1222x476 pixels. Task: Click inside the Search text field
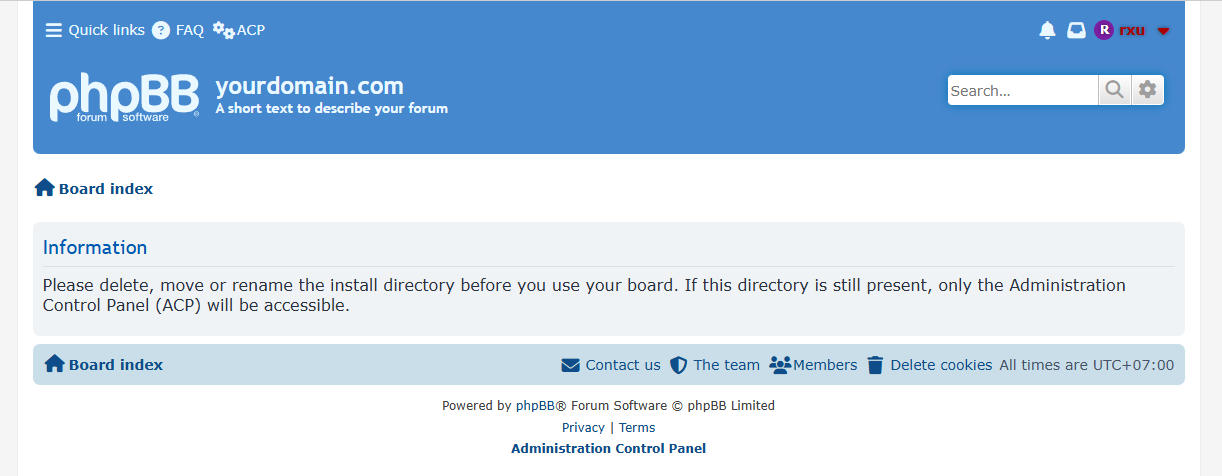point(1022,90)
